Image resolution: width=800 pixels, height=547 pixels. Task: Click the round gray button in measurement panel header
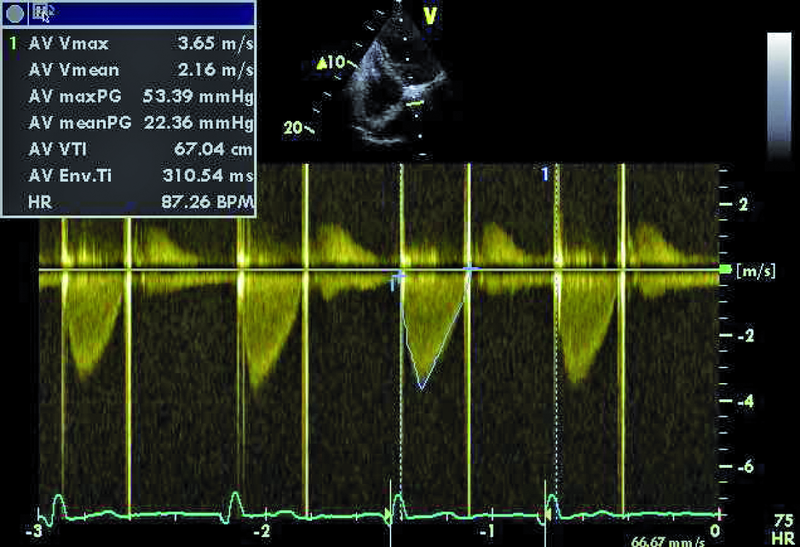tap(14, 13)
